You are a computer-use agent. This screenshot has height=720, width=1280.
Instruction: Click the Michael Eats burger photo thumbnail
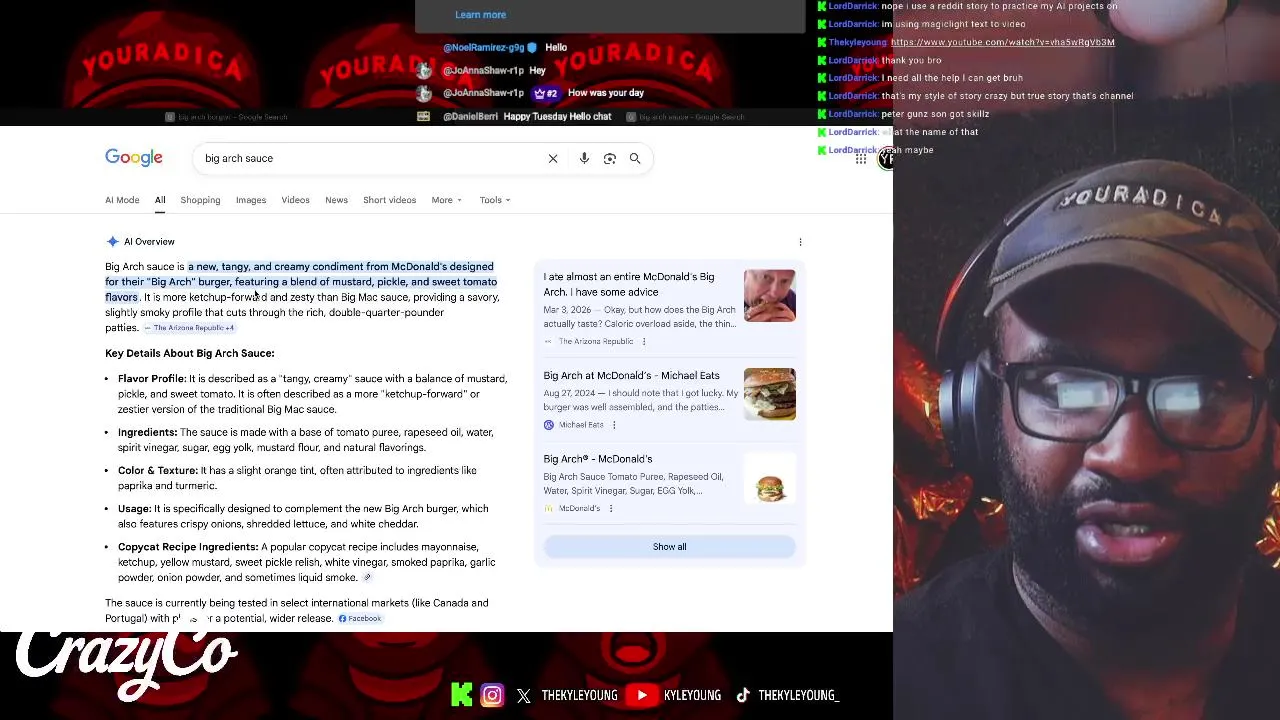770,394
